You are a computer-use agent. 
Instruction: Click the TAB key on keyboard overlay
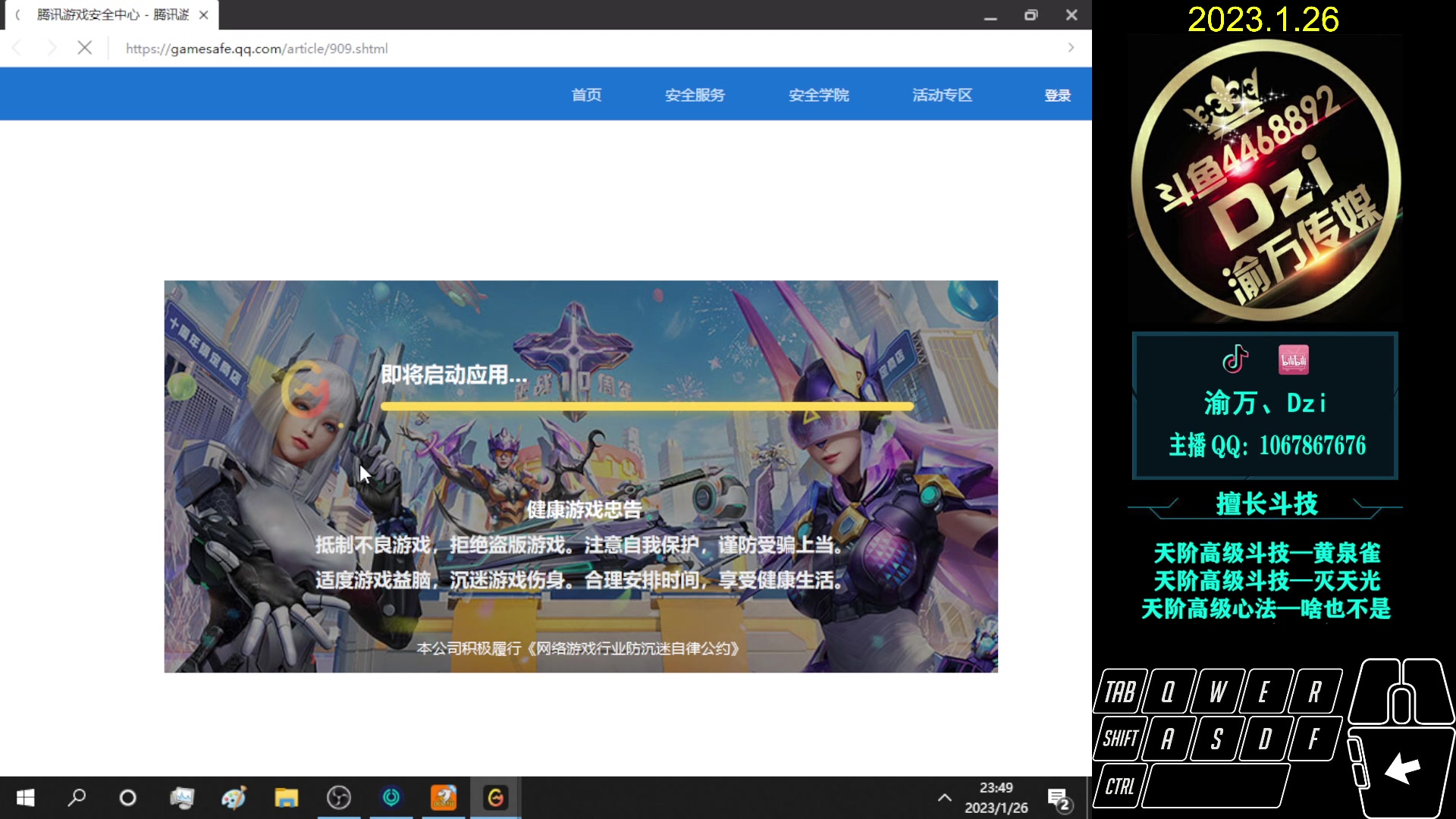click(1119, 692)
